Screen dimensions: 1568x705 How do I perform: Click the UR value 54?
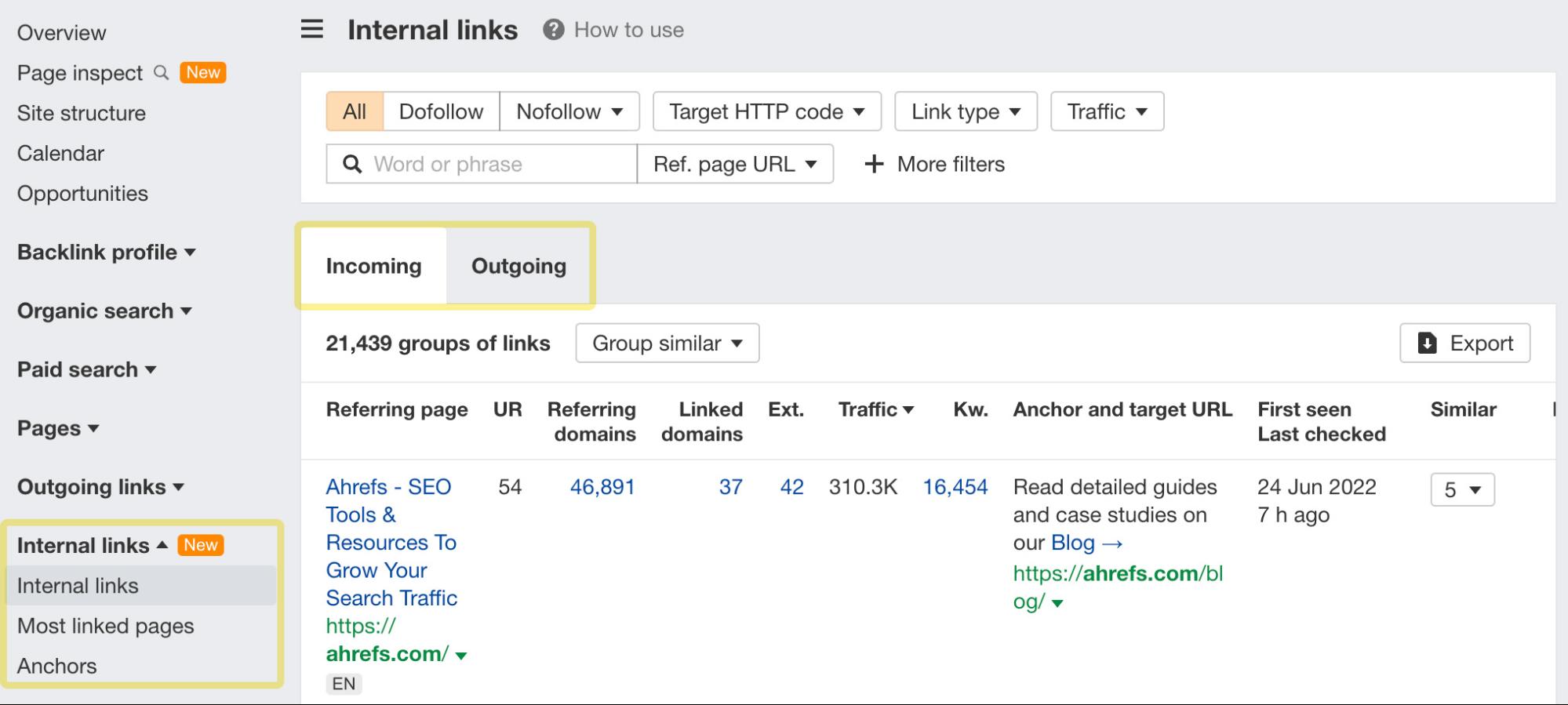[510, 487]
